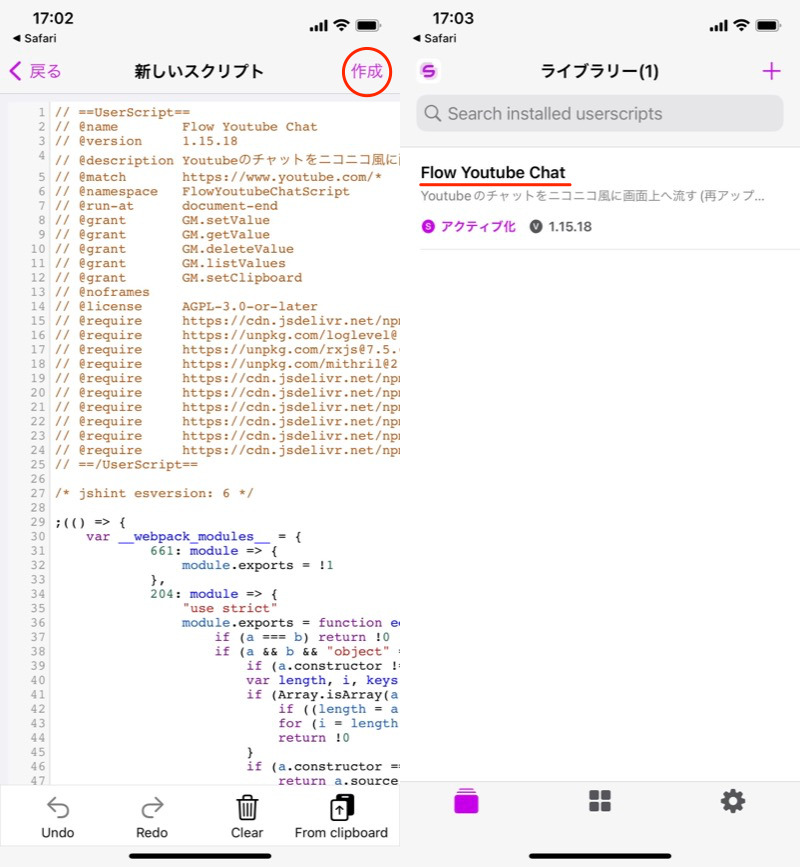Tap the @license AGPL-3.0-or-later line
Image resolution: width=800 pixels, height=867 pixels.
point(185,306)
